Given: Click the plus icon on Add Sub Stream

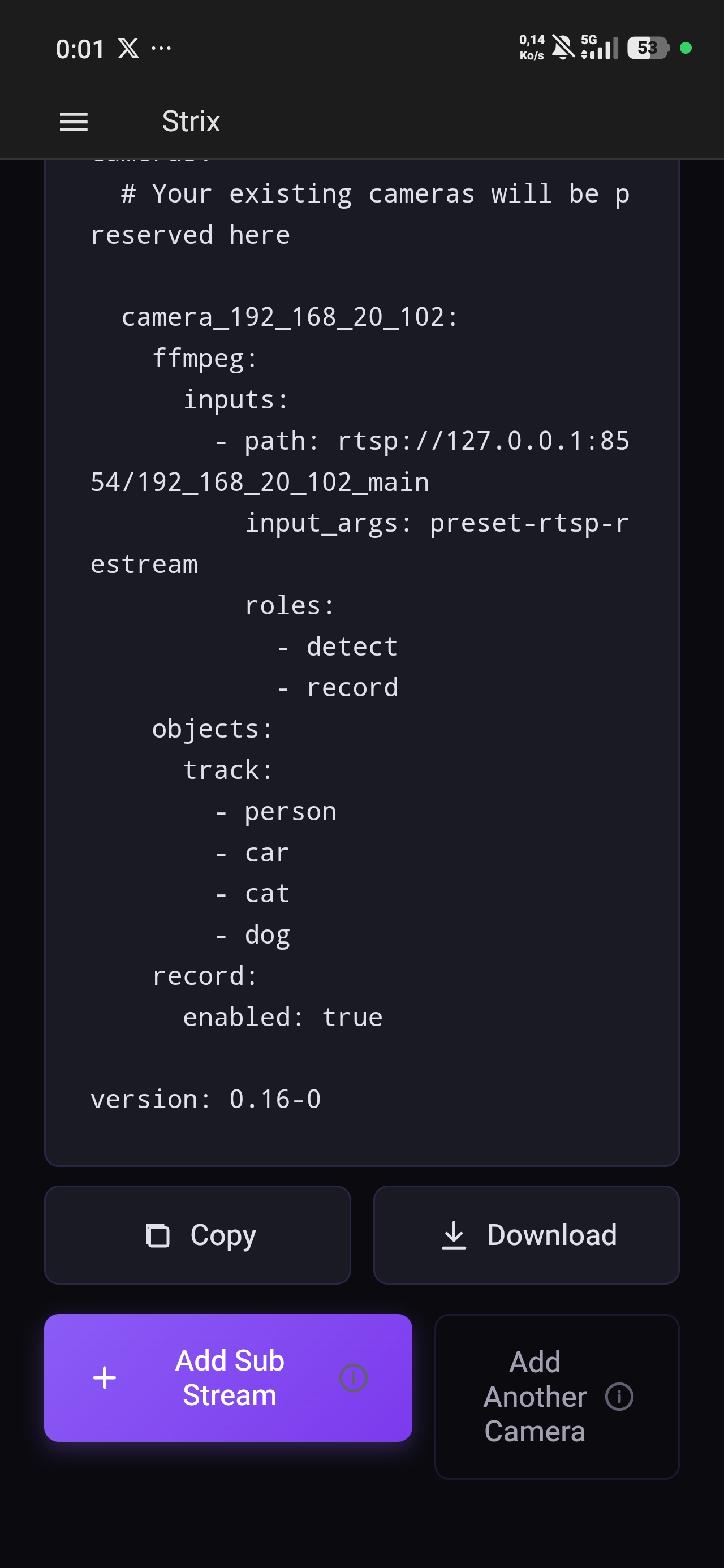Looking at the screenshot, I should point(105,1377).
